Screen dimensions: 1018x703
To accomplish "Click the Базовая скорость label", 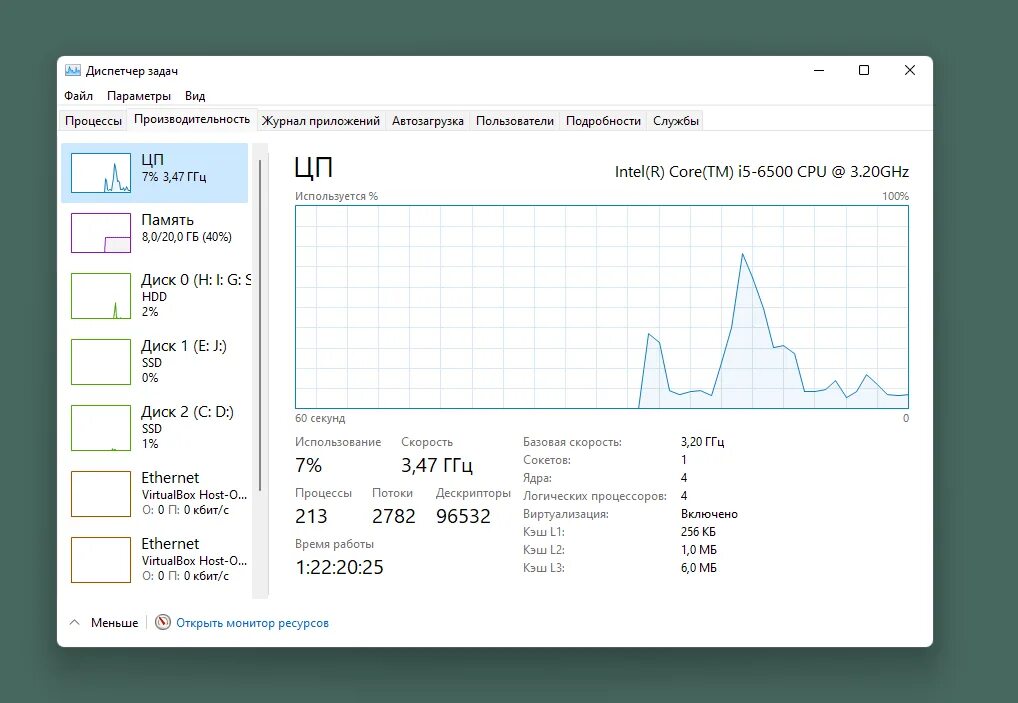I will click(x=572, y=442).
